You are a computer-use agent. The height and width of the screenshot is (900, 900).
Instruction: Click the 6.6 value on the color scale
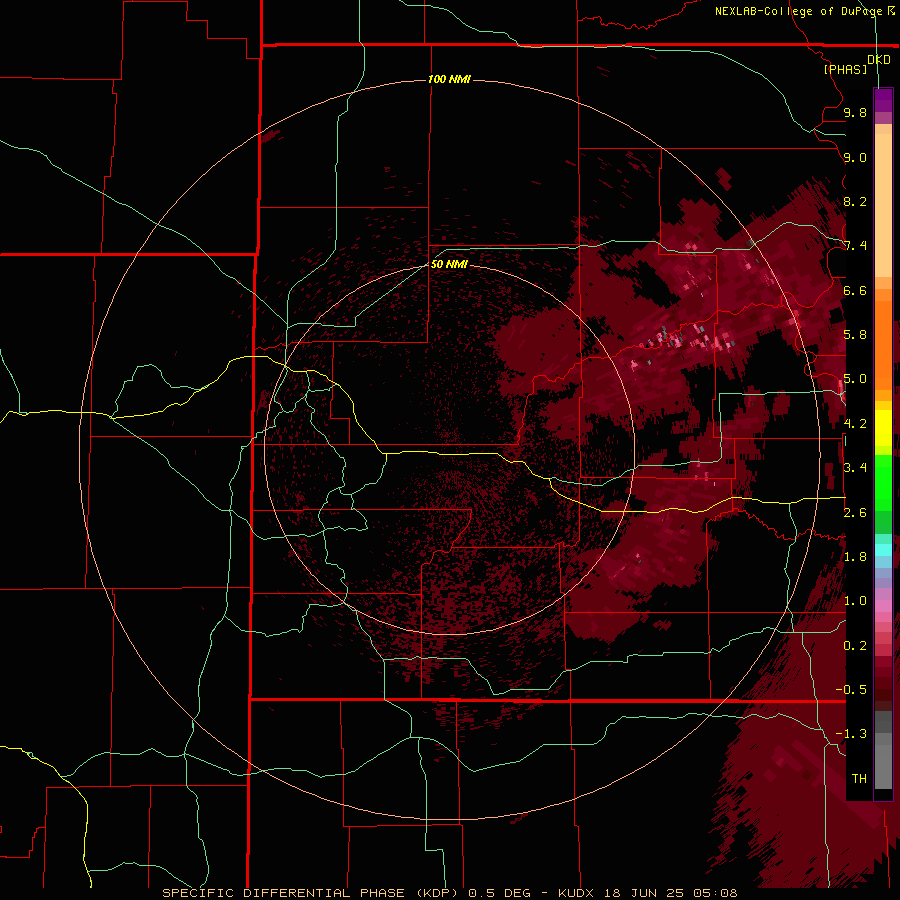(x=855, y=290)
